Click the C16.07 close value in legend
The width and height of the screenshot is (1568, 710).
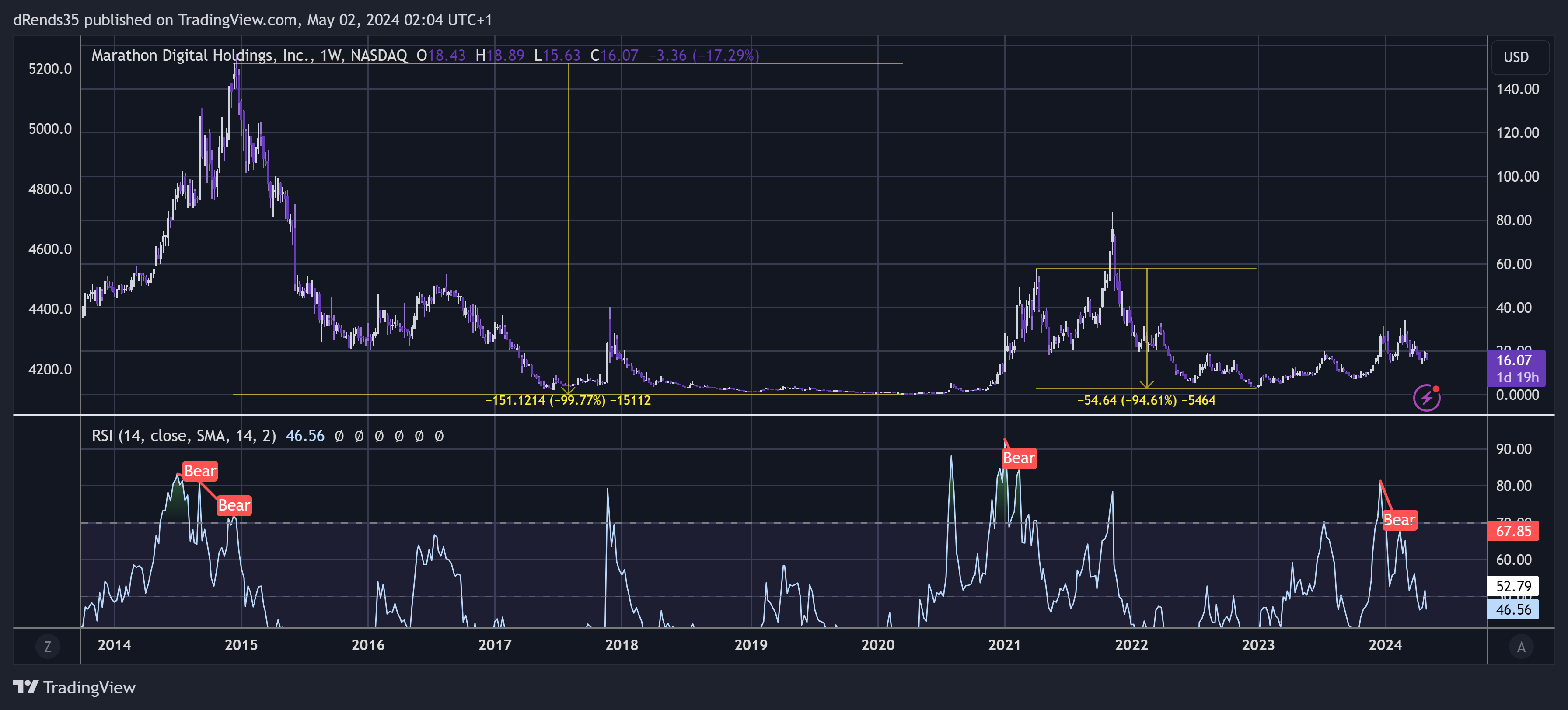pos(614,56)
